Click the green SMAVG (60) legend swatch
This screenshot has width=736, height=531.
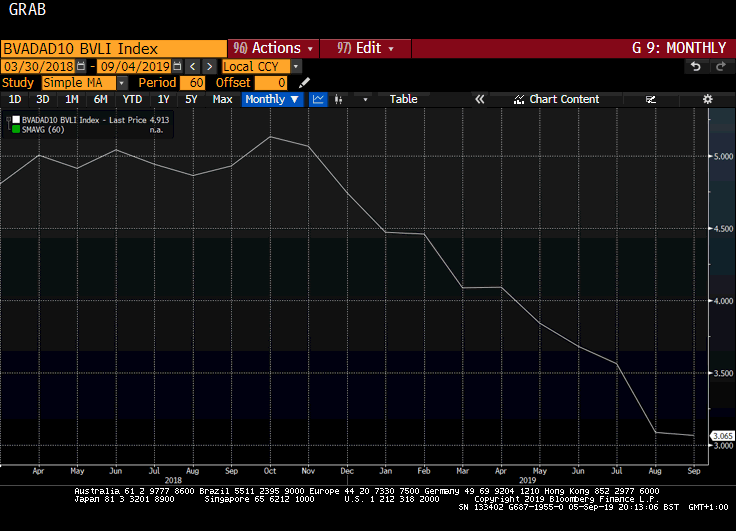point(16,130)
